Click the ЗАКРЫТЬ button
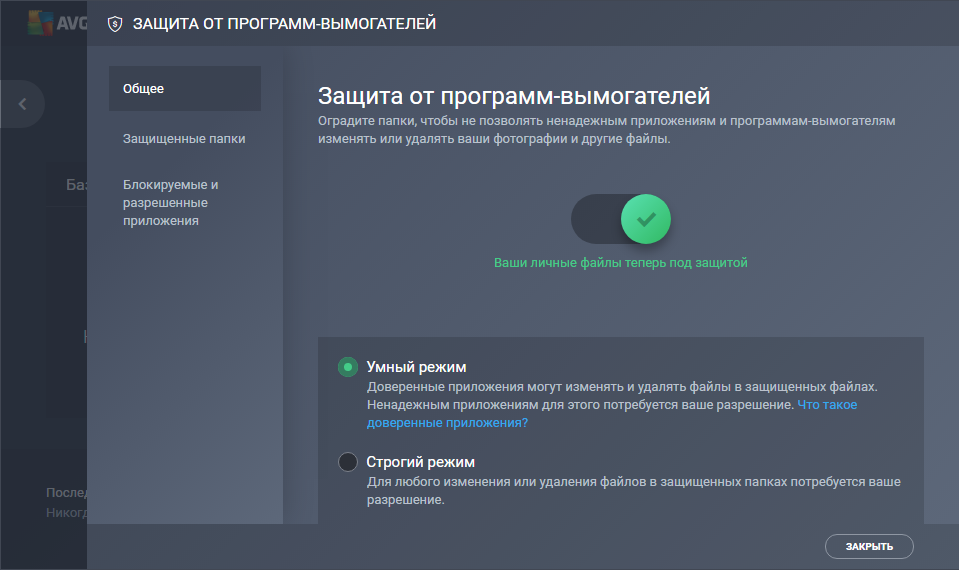The height and width of the screenshot is (570, 959). pos(869,546)
